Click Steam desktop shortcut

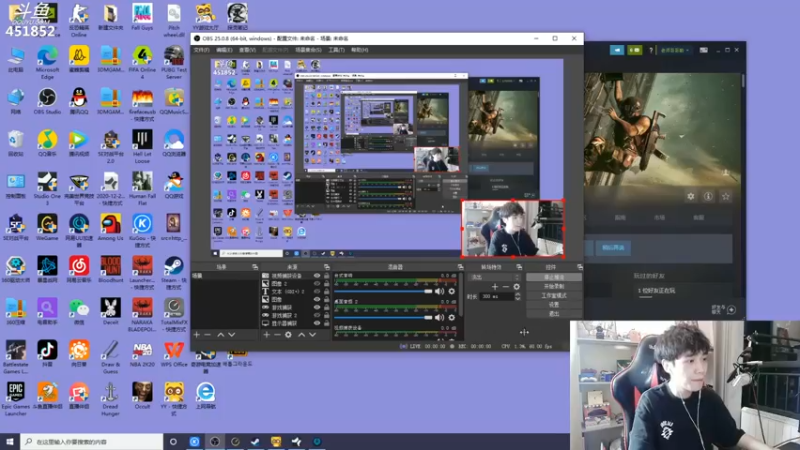(173, 272)
